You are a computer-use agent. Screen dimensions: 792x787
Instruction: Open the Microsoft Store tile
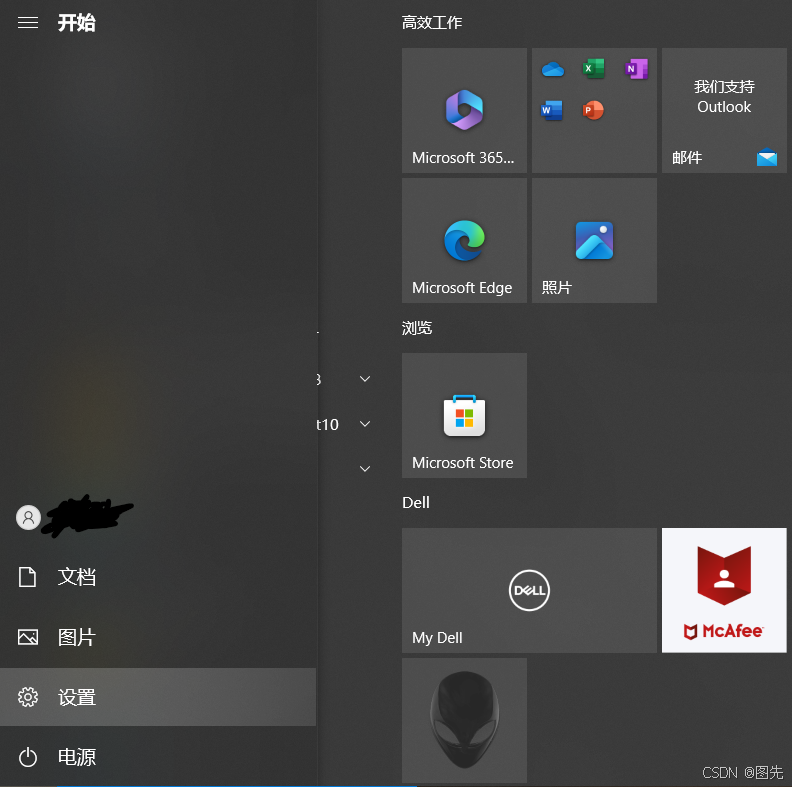(464, 415)
